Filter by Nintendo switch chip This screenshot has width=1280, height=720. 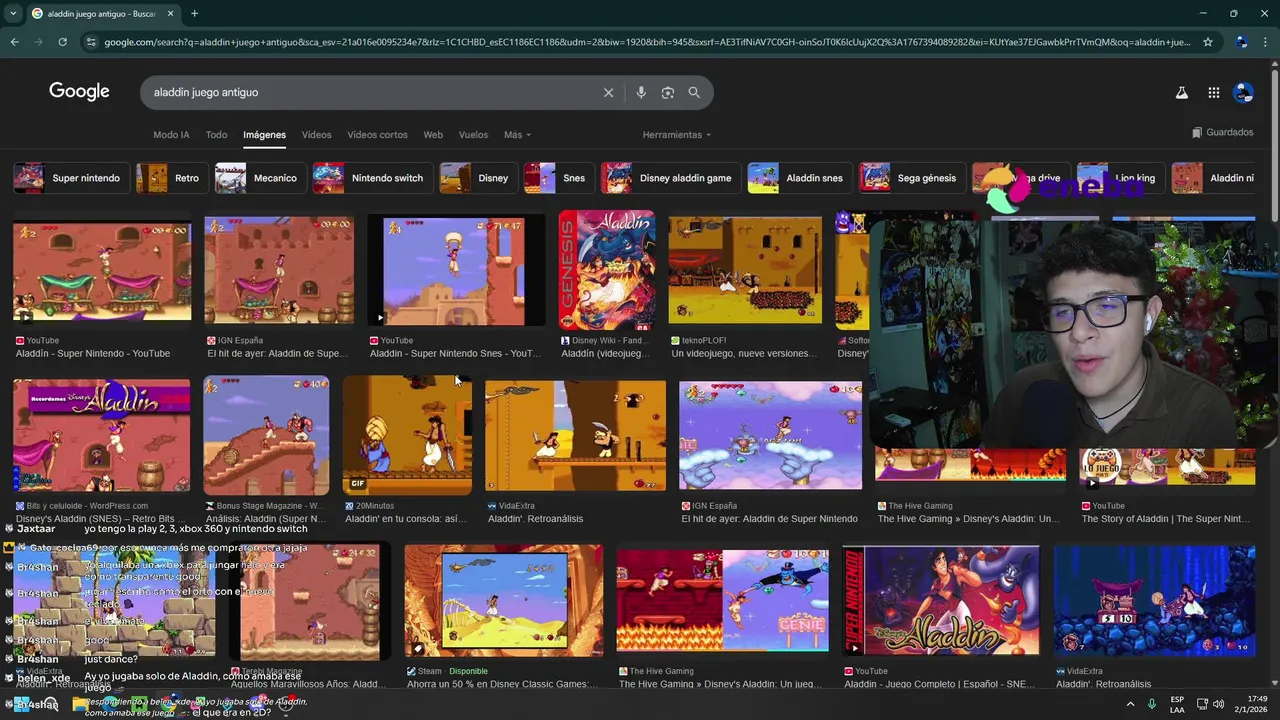(x=372, y=178)
